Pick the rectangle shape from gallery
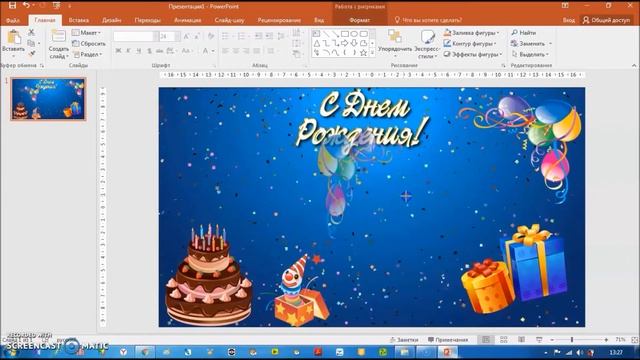640x360 pixels. (345, 33)
